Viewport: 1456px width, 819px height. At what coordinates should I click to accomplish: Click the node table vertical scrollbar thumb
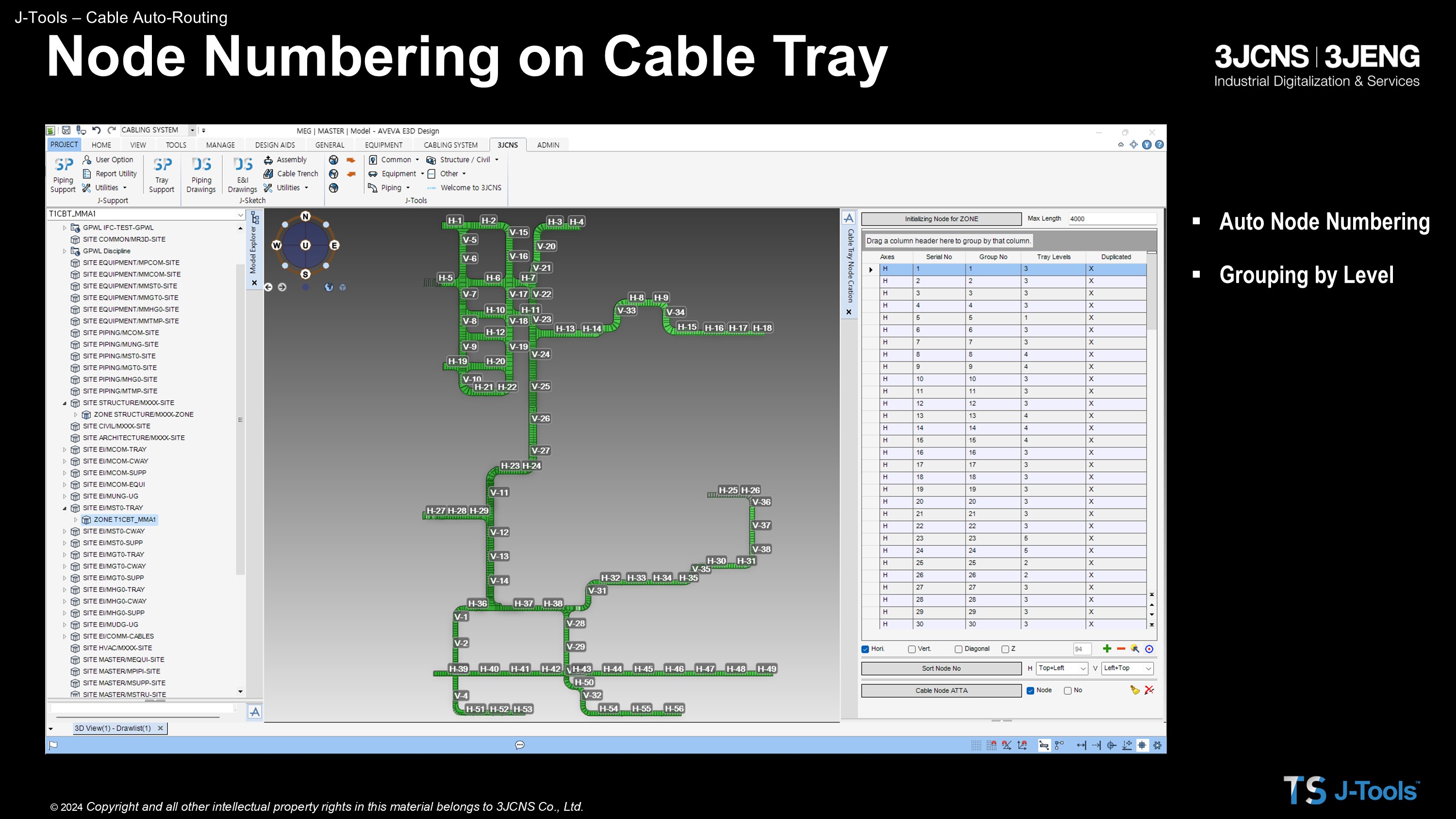tap(1151, 291)
